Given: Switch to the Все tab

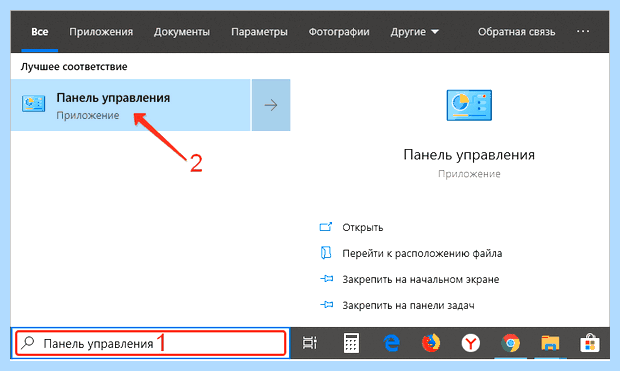Looking at the screenshot, I should pyautogui.click(x=40, y=32).
